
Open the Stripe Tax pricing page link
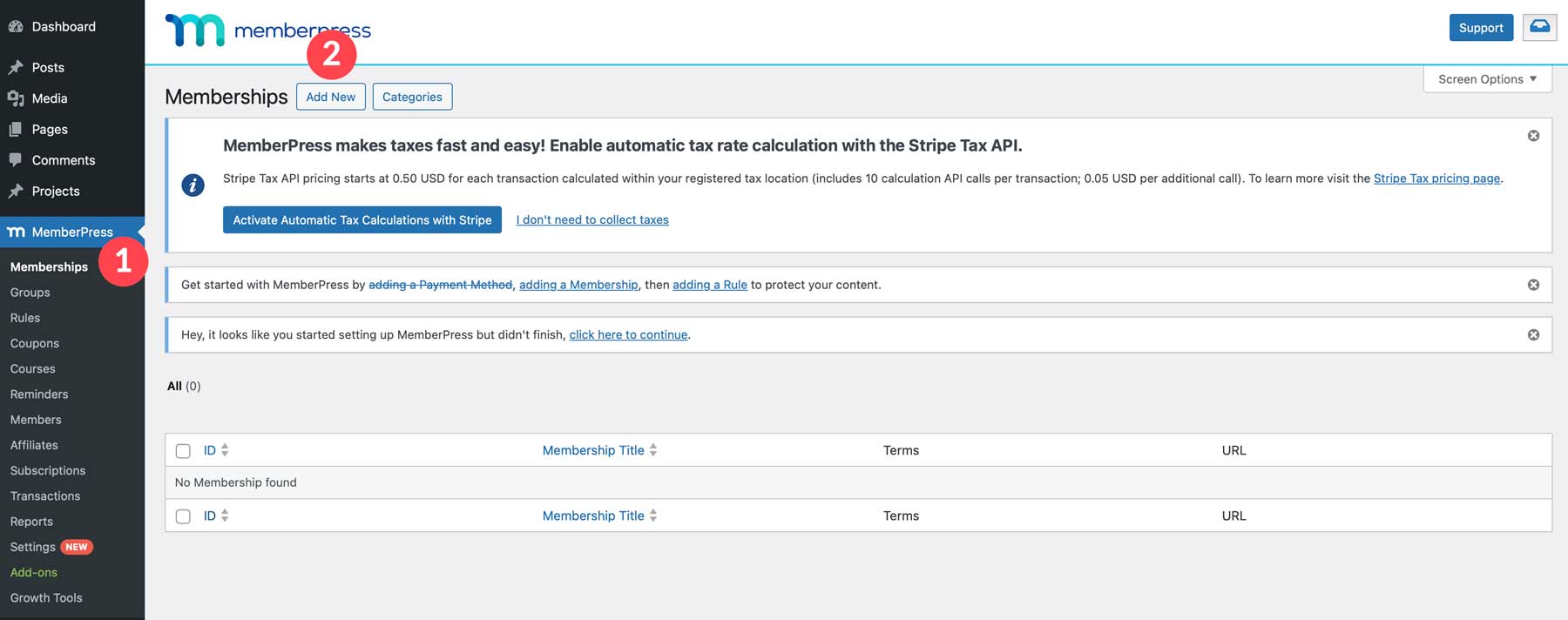(1436, 179)
